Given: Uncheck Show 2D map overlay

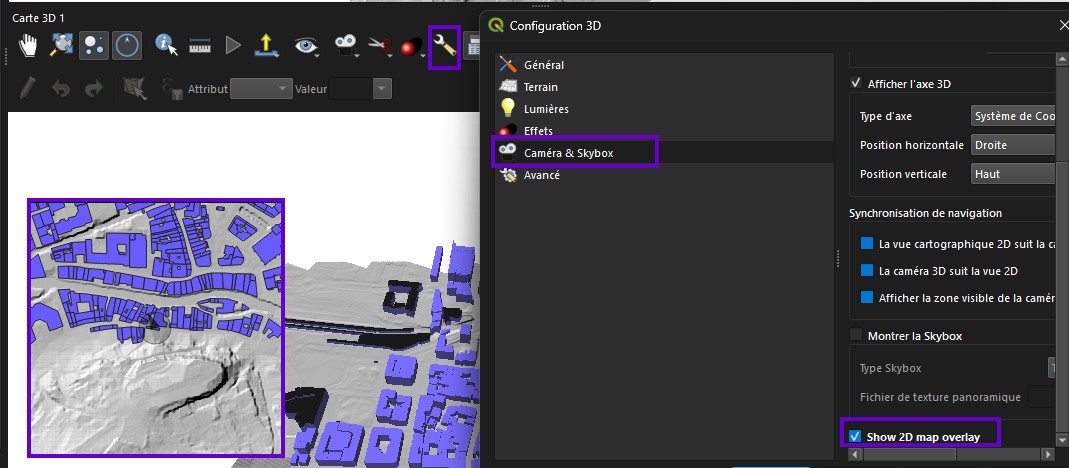Looking at the screenshot, I should click(x=856, y=437).
